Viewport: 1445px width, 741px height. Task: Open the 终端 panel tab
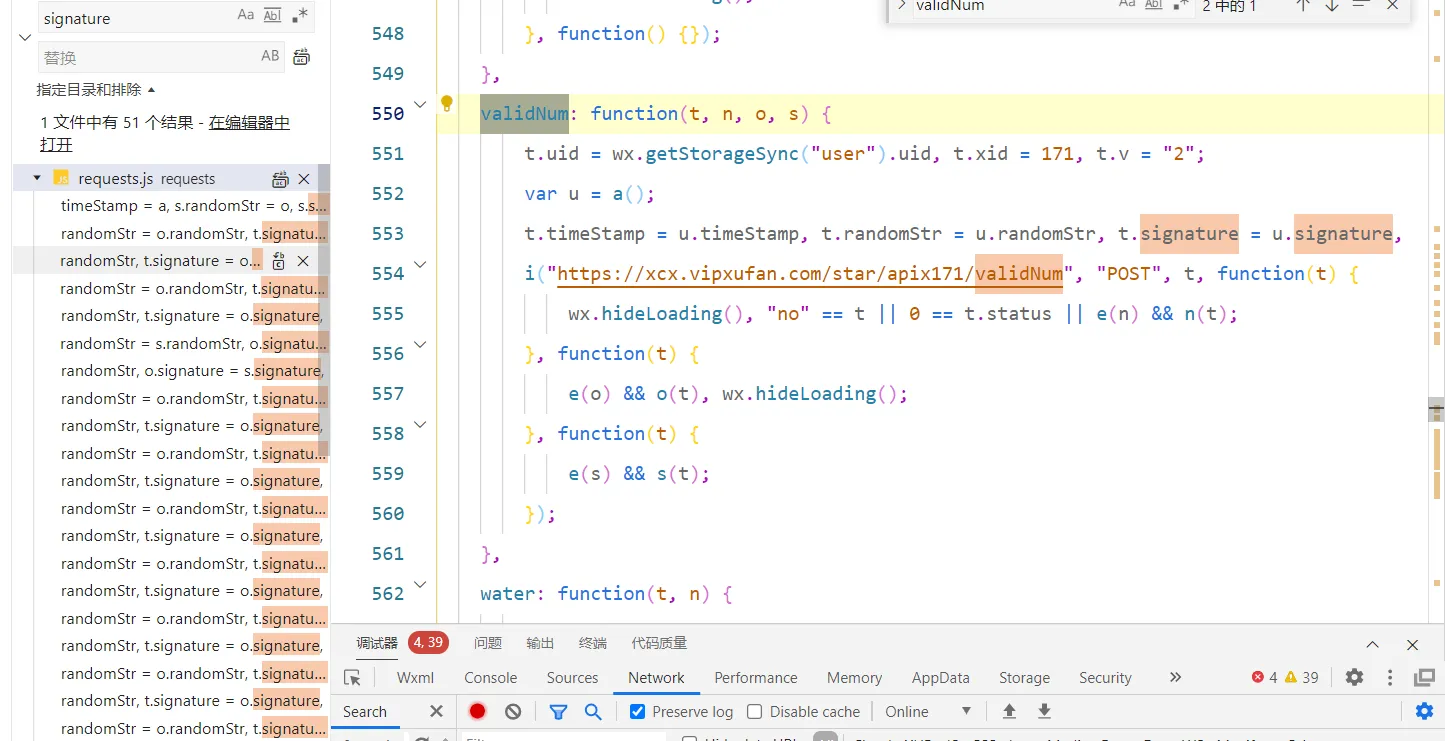593,643
